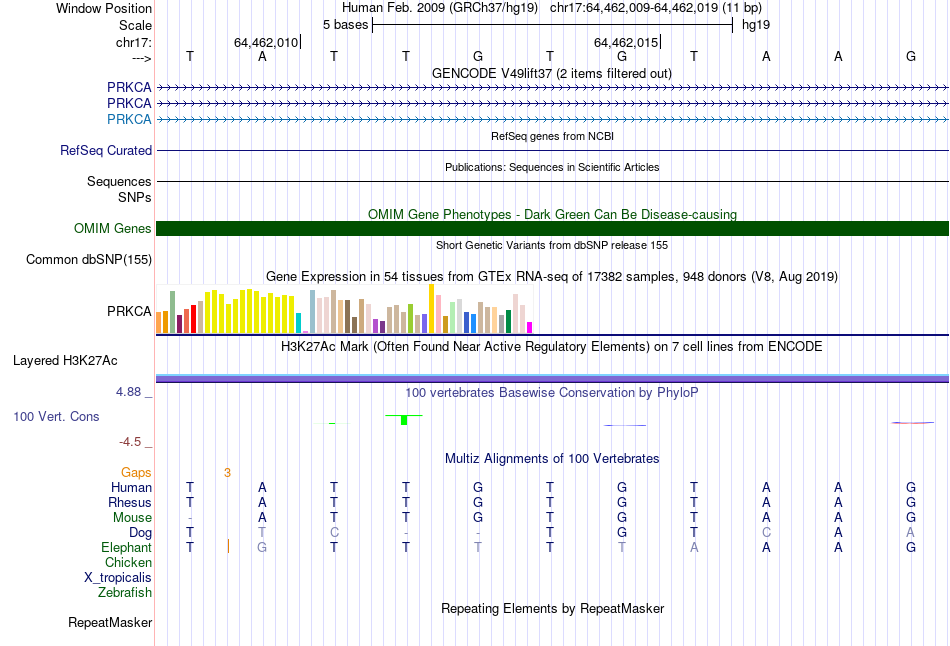Click the RefSeq Curated intron line

click(552, 150)
